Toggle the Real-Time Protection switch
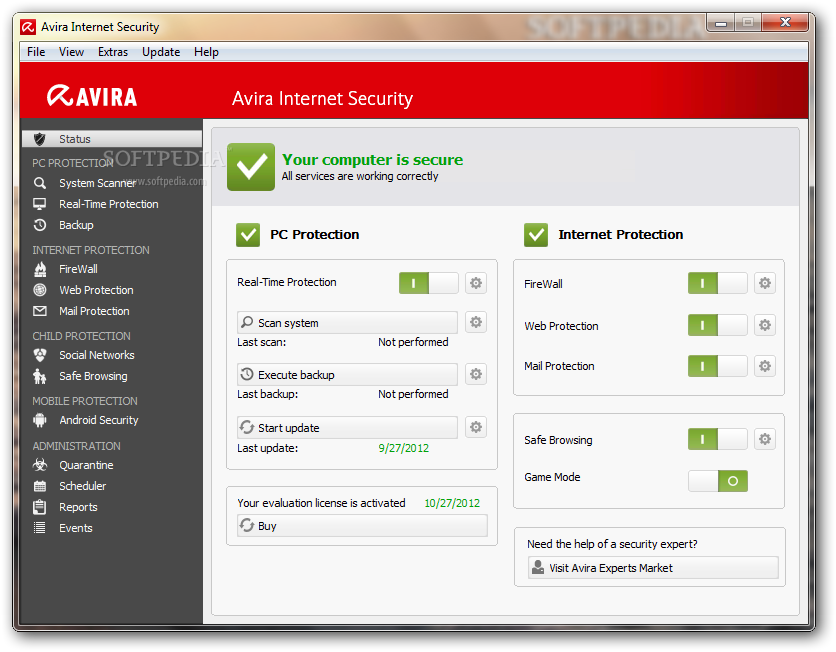Screen dimensions: 836x652 [x=428, y=283]
